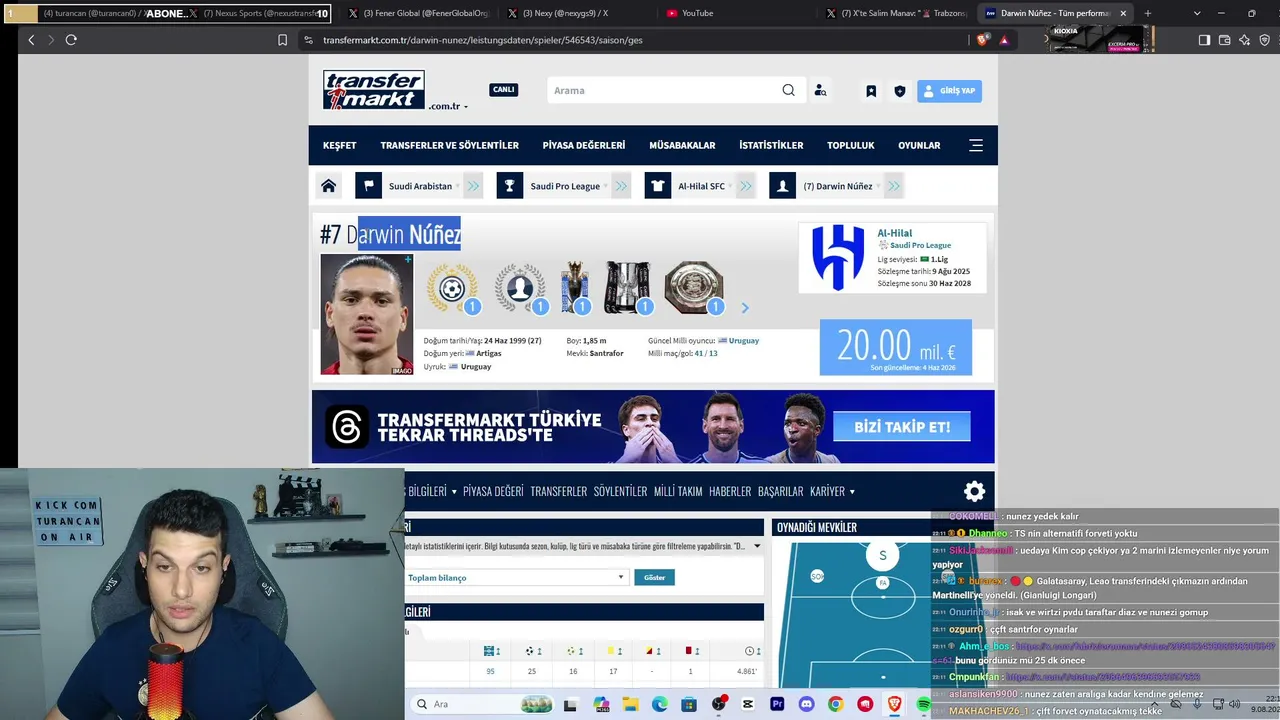Go to home breadcrumb icon

pyautogui.click(x=328, y=186)
